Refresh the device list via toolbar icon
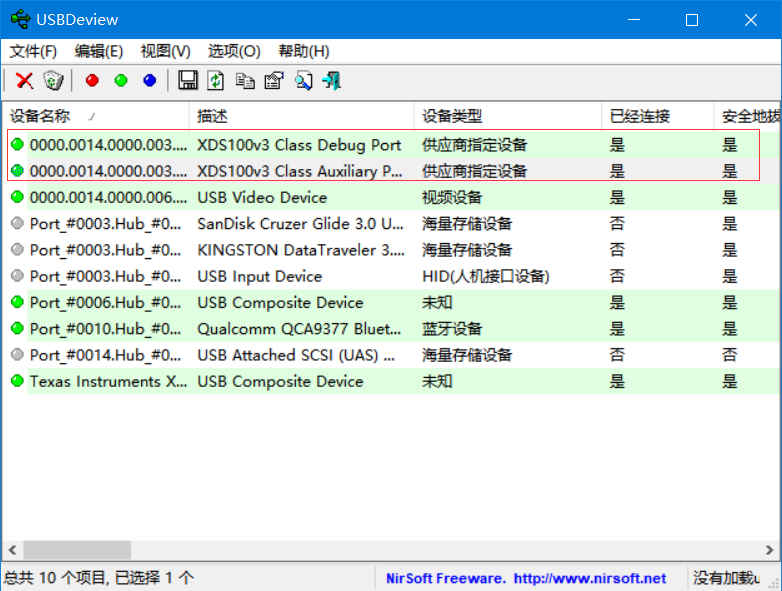The height and width of the screenshot is (591, 782). point(215,80)
